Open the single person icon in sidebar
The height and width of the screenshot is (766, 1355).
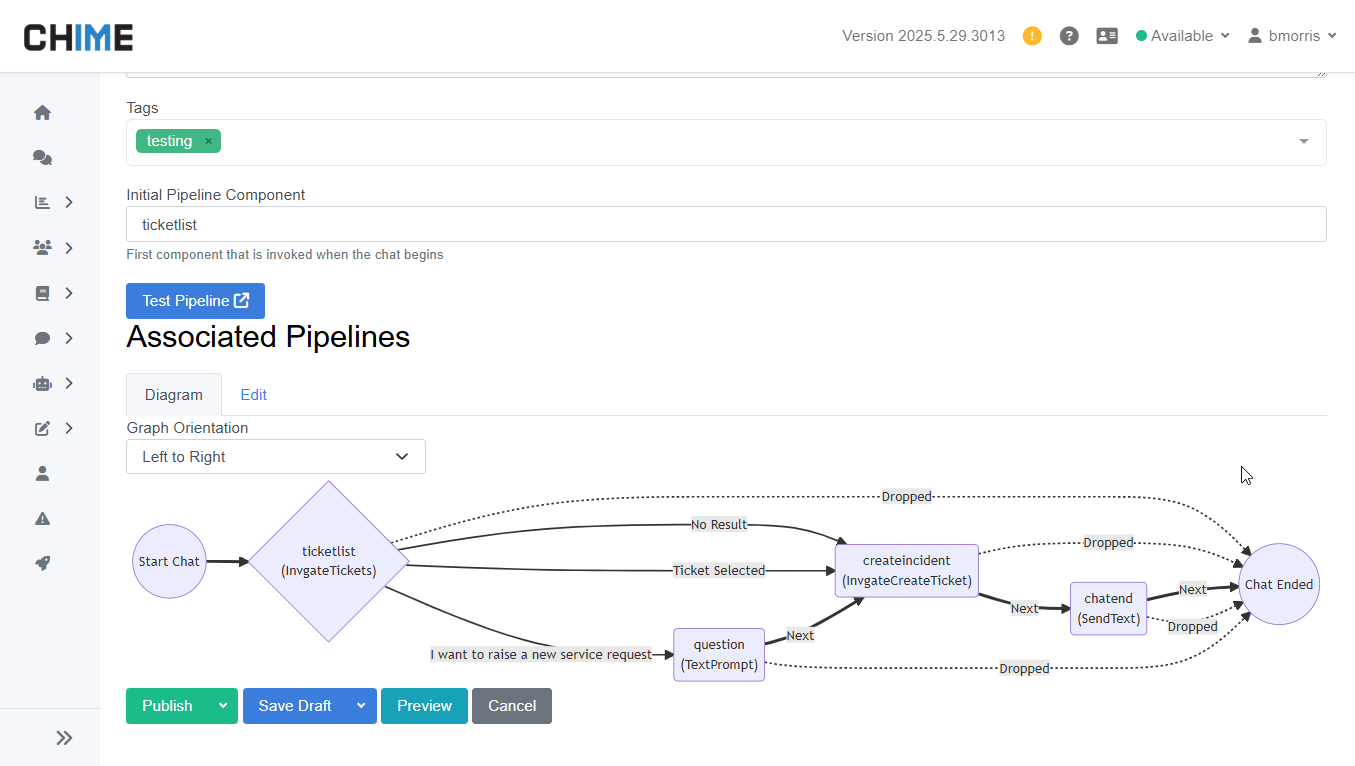click(42, 473)
